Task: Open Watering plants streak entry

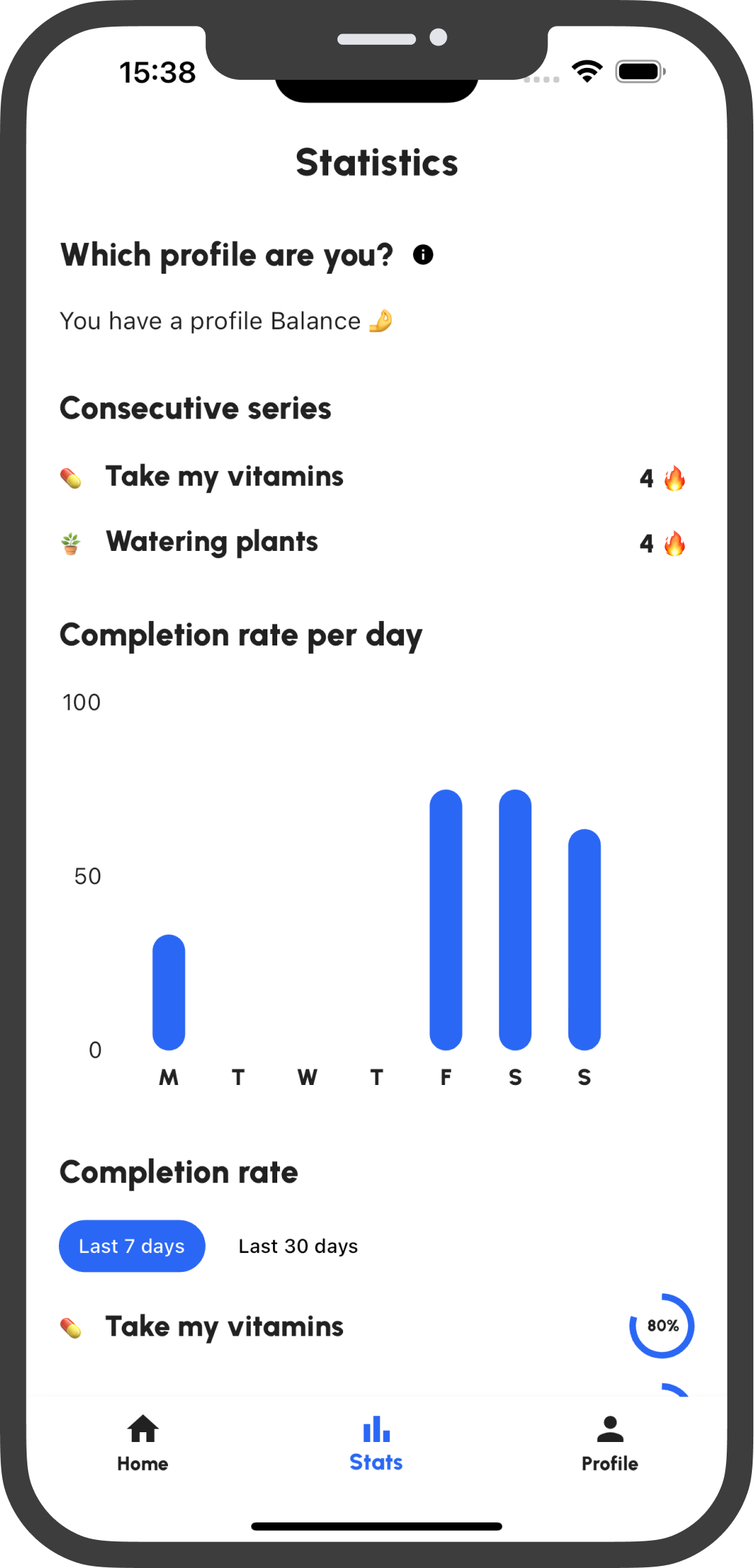Action: [372, 543]
